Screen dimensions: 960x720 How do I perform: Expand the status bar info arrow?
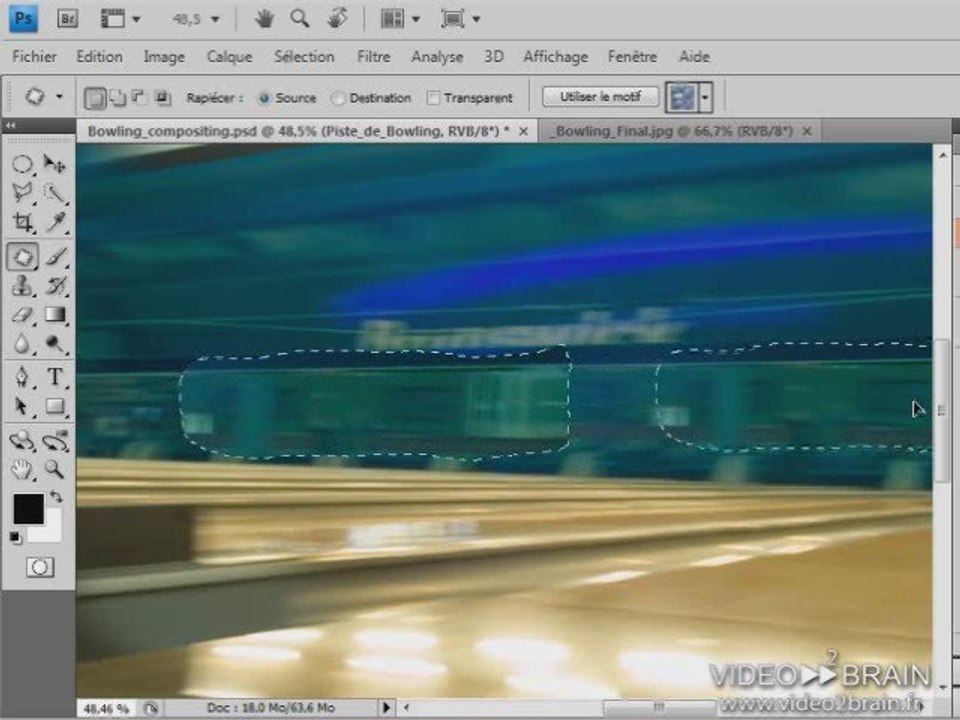[386, 708]
